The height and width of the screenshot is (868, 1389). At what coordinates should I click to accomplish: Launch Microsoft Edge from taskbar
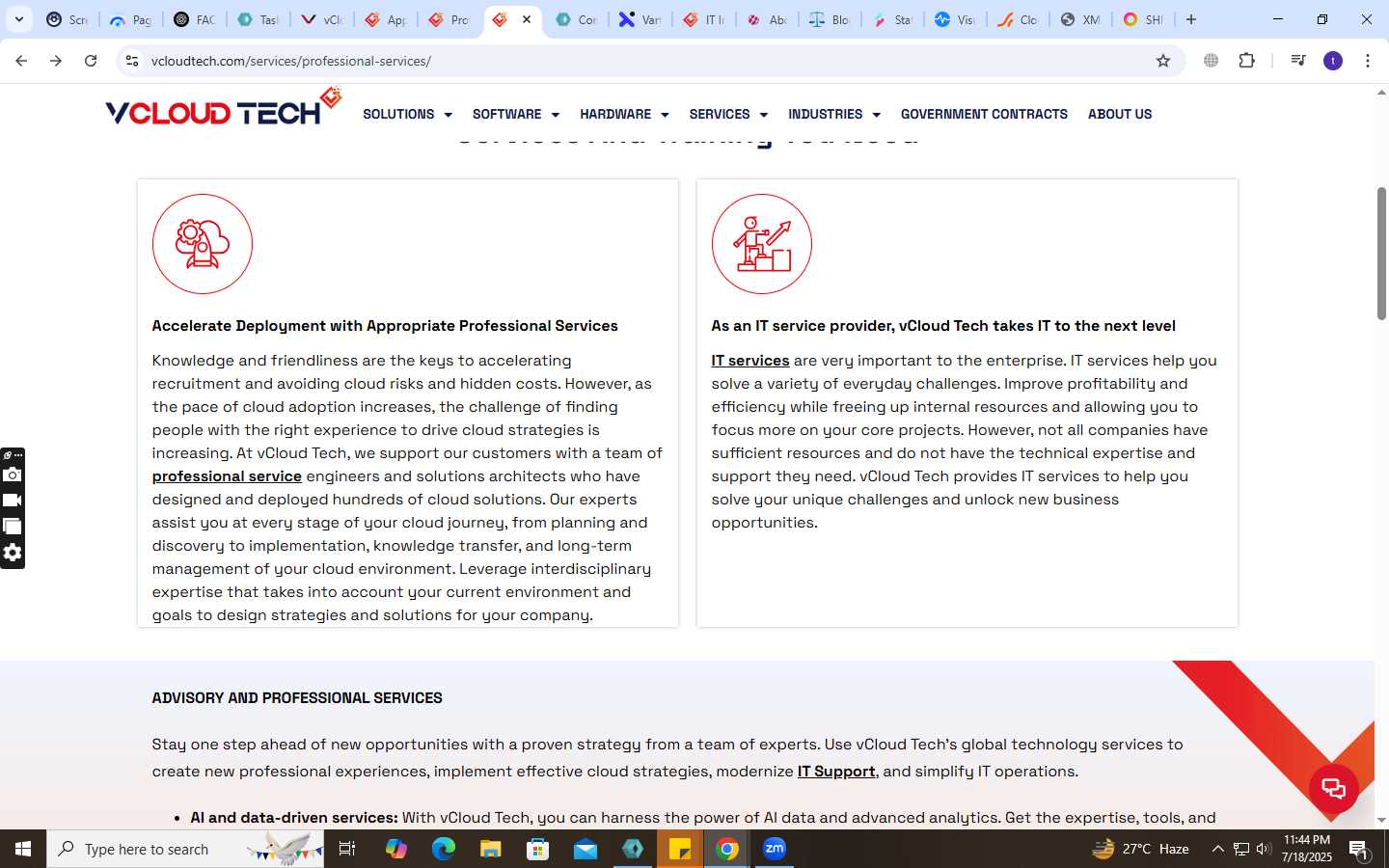point(444,849)
